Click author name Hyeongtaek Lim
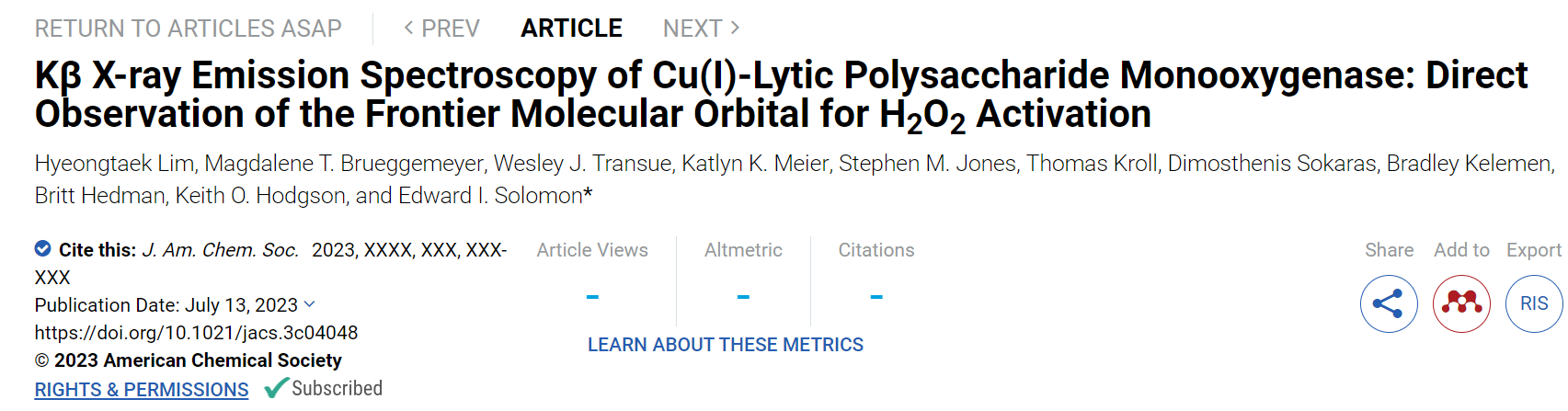The image size is (1568, 411). point(114,164)
